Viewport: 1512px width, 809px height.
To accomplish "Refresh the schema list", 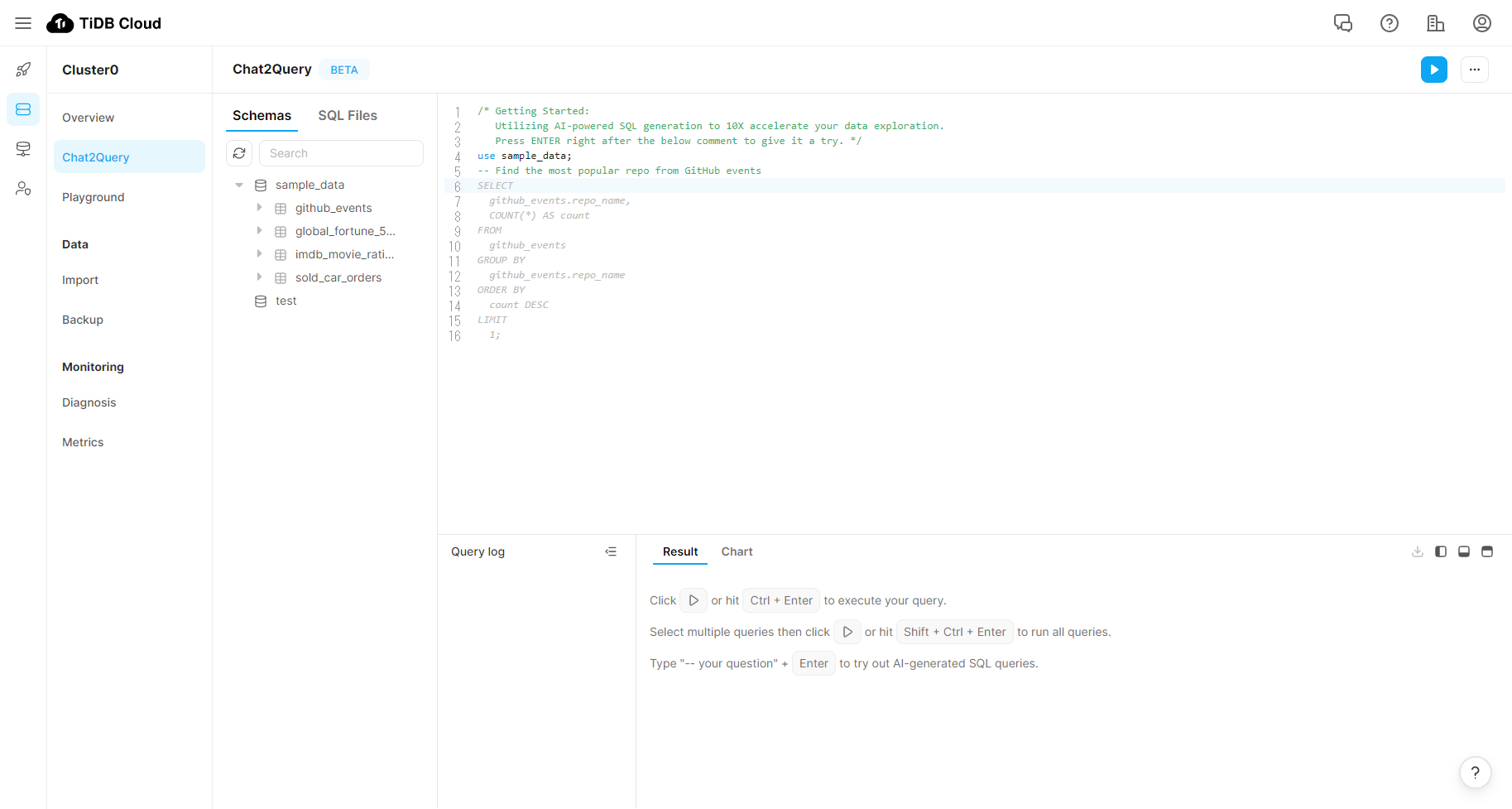I will 239,153.
